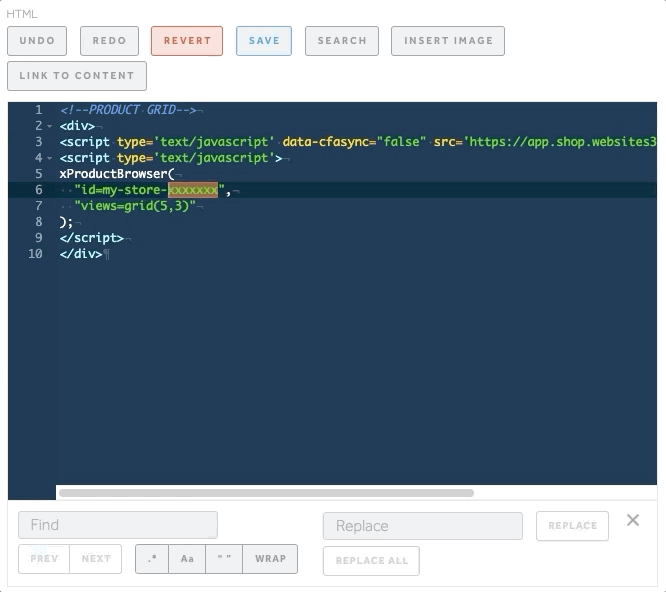Click the UNDO button

point(37,41)
